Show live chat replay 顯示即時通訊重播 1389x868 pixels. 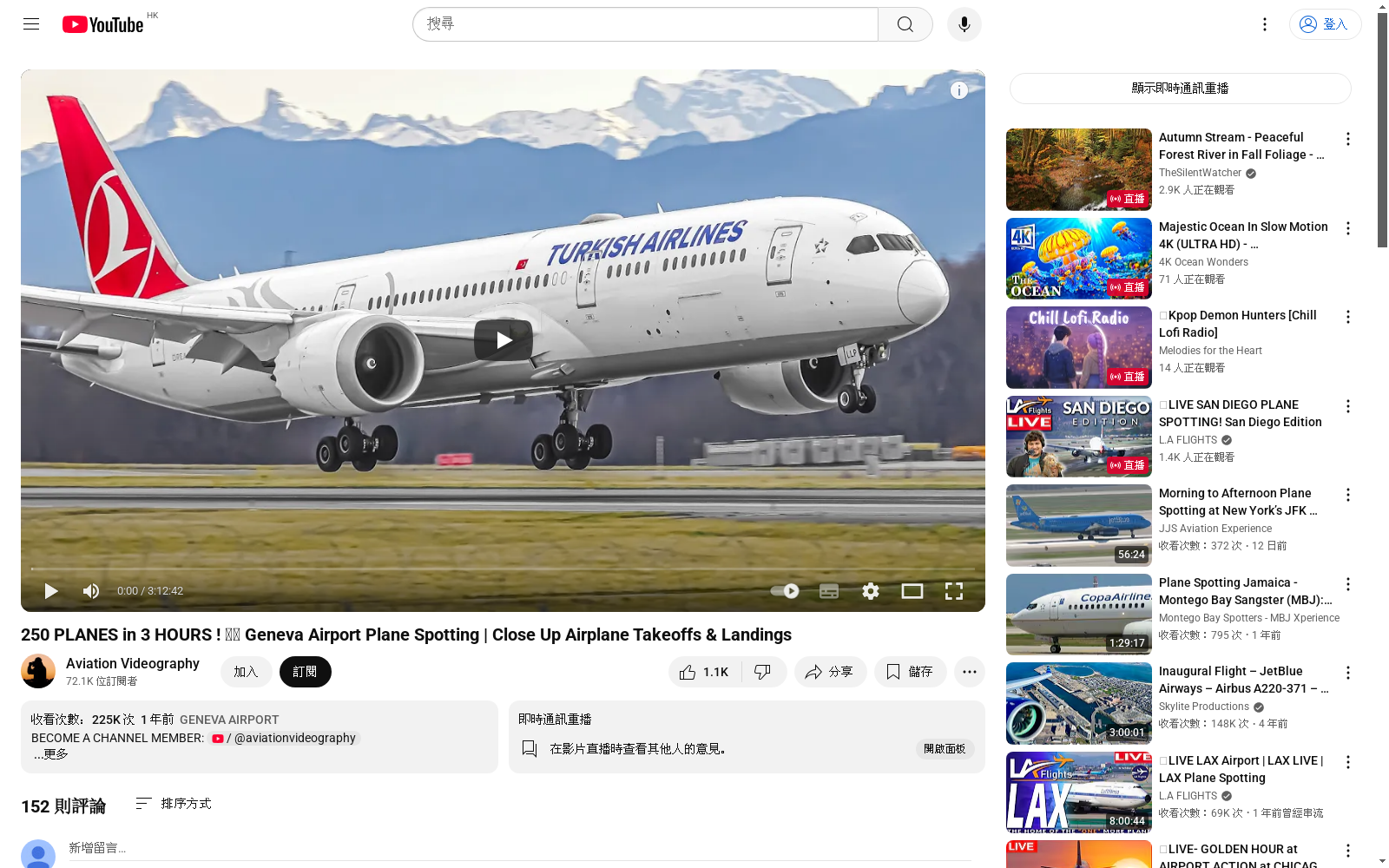click(1180, 89)
